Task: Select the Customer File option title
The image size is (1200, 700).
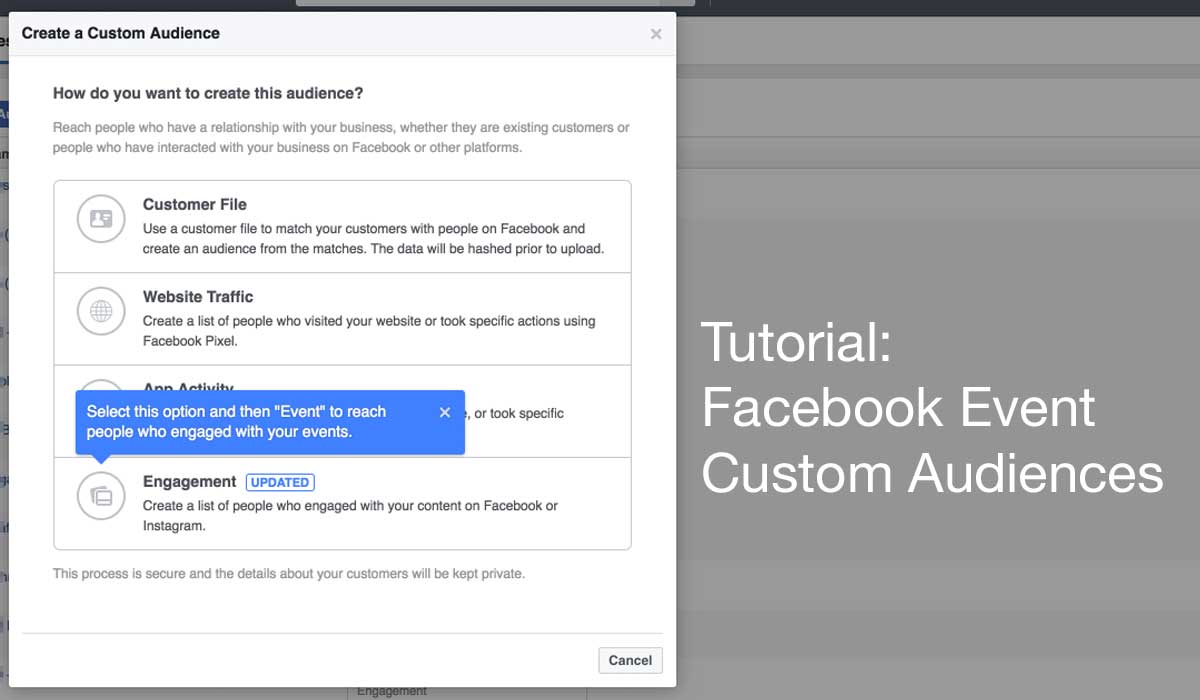Action: (194, 204)
